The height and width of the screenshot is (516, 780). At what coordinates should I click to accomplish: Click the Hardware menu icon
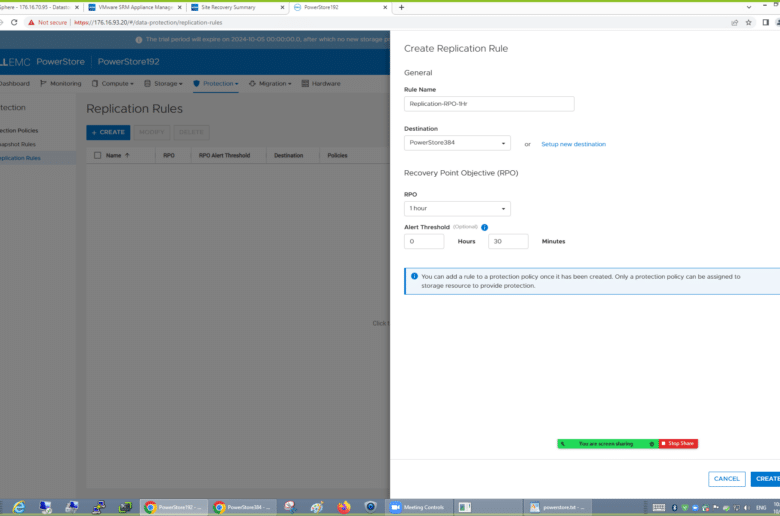pyautogui.click(x=305, y=84)
